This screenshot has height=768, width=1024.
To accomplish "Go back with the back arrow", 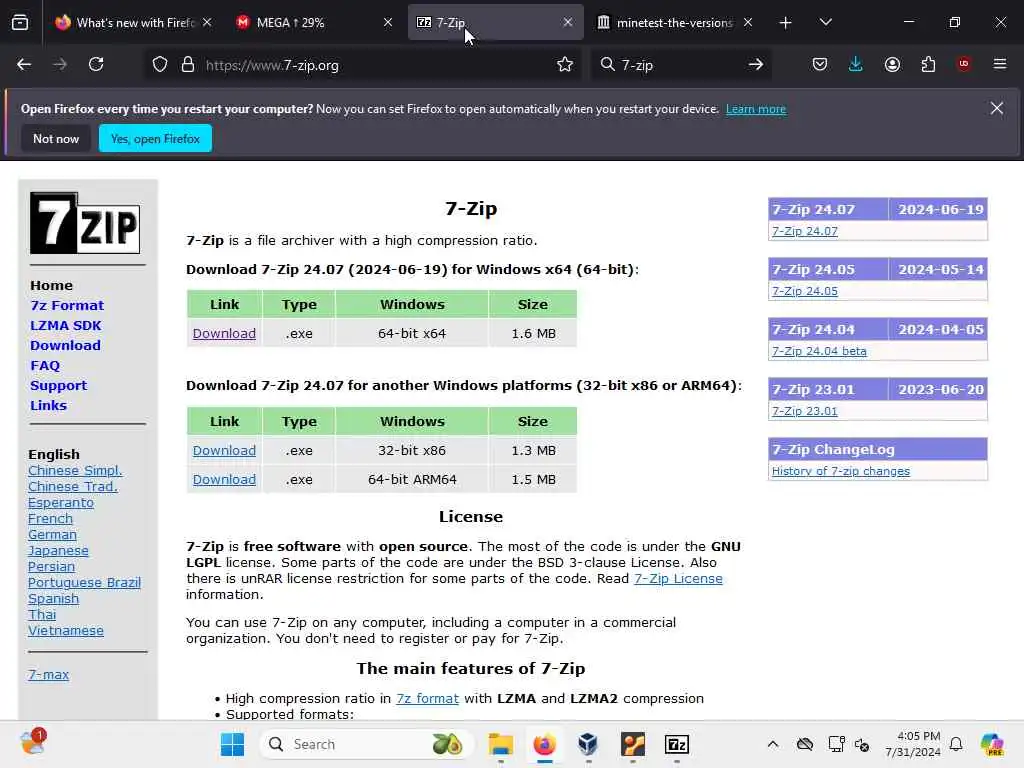I will (24, 64).
